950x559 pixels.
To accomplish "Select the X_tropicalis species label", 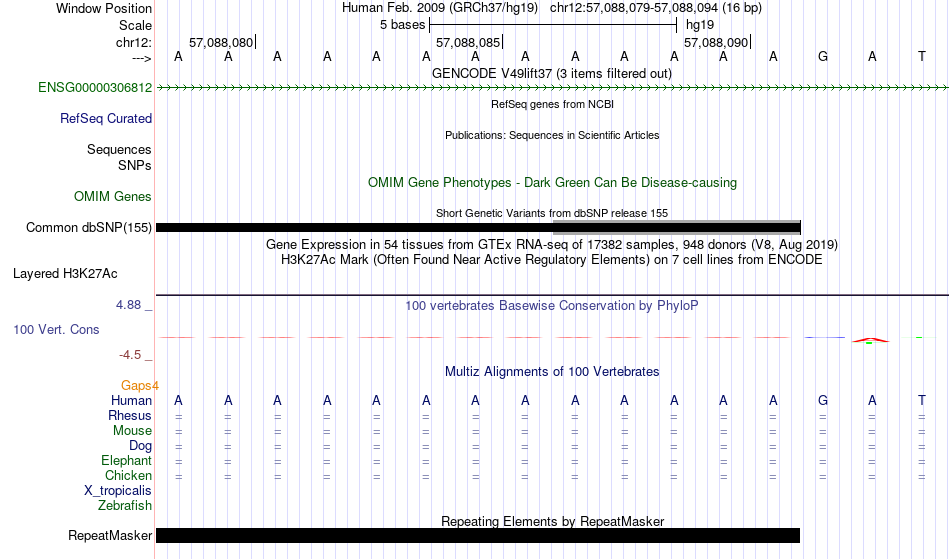I will [118, 491].
